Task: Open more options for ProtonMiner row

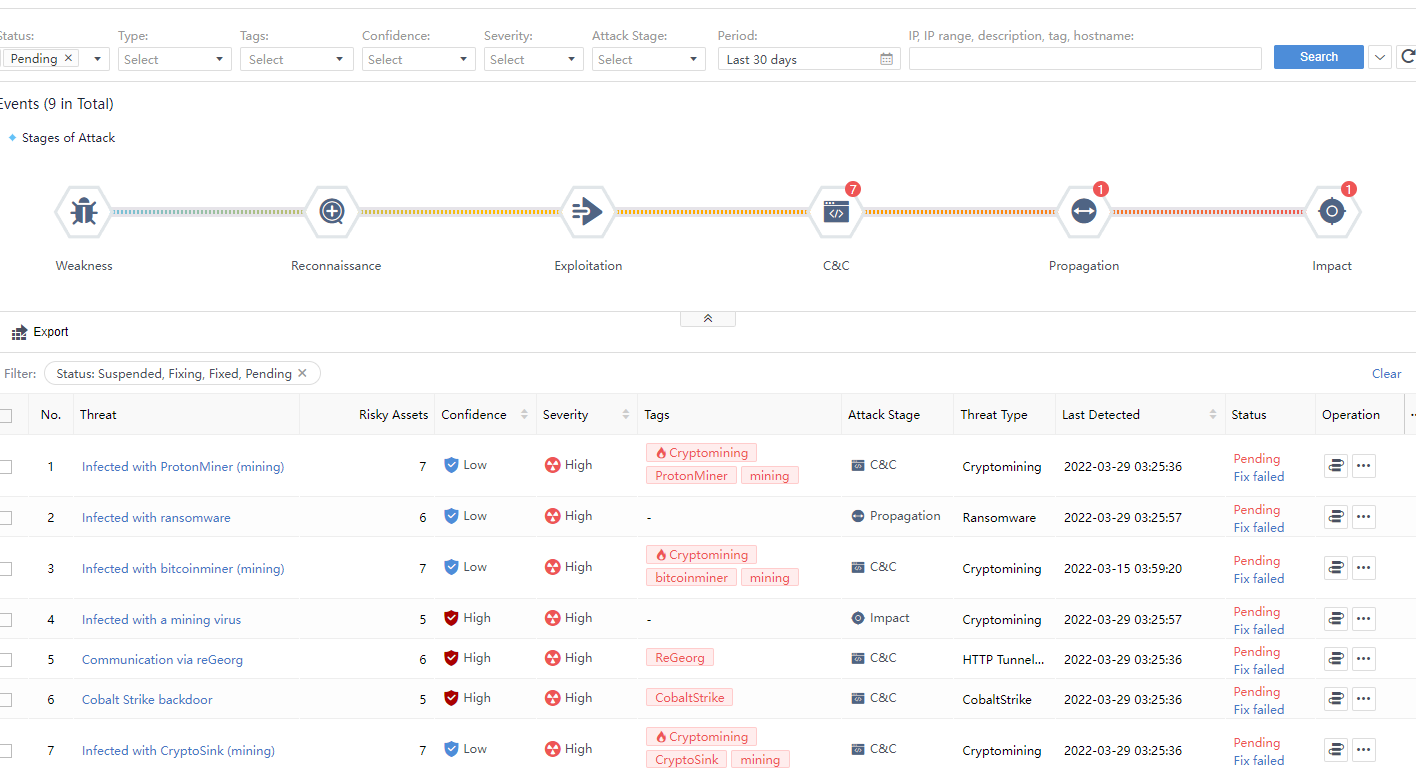Action: click(1364, 466)
